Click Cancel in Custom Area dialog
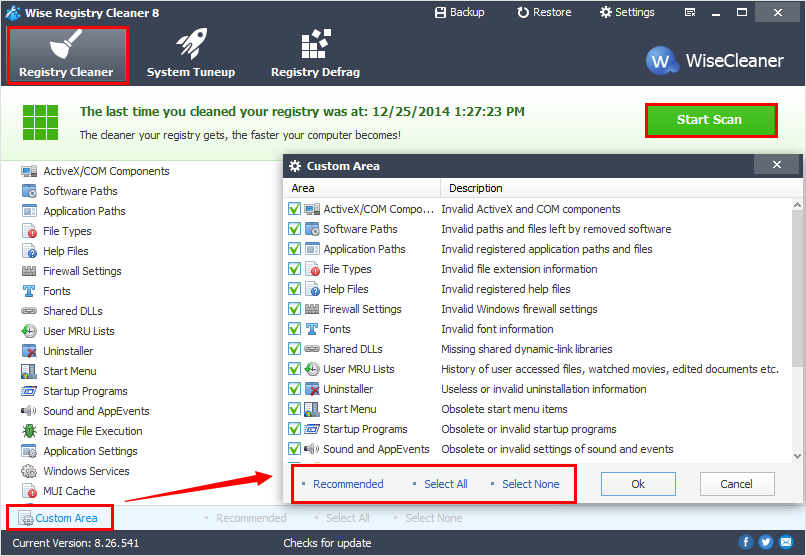Screen dimensions: 806x556 click(x=737, y=484)
